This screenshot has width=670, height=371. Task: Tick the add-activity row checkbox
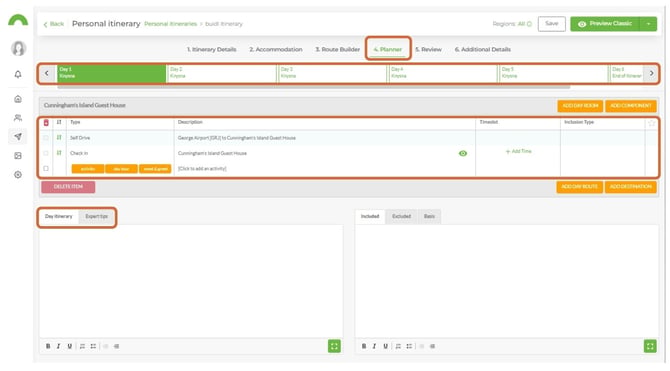(x=46, y=168)
